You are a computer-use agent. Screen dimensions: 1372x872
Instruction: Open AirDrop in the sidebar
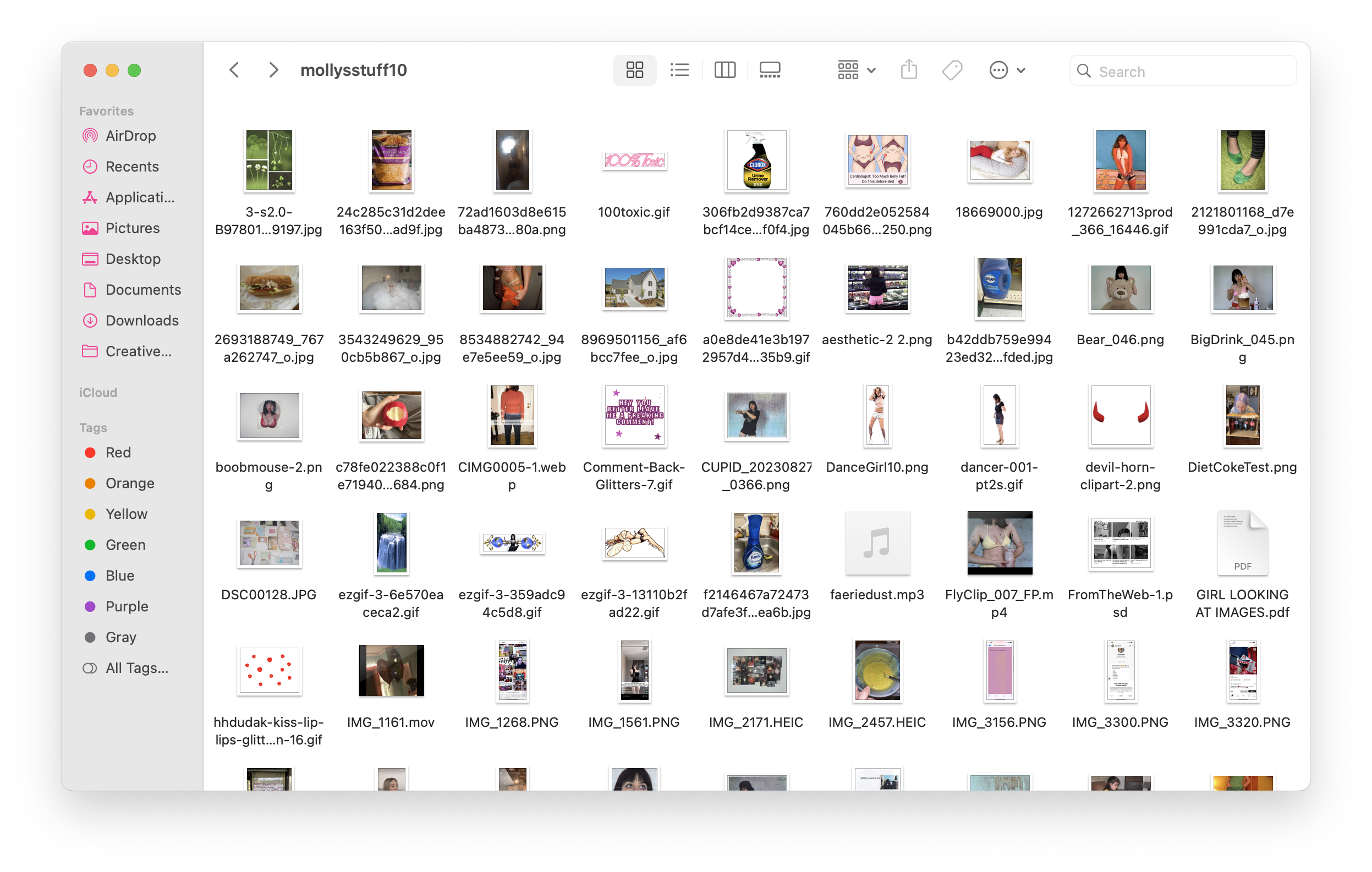point(130,136)
